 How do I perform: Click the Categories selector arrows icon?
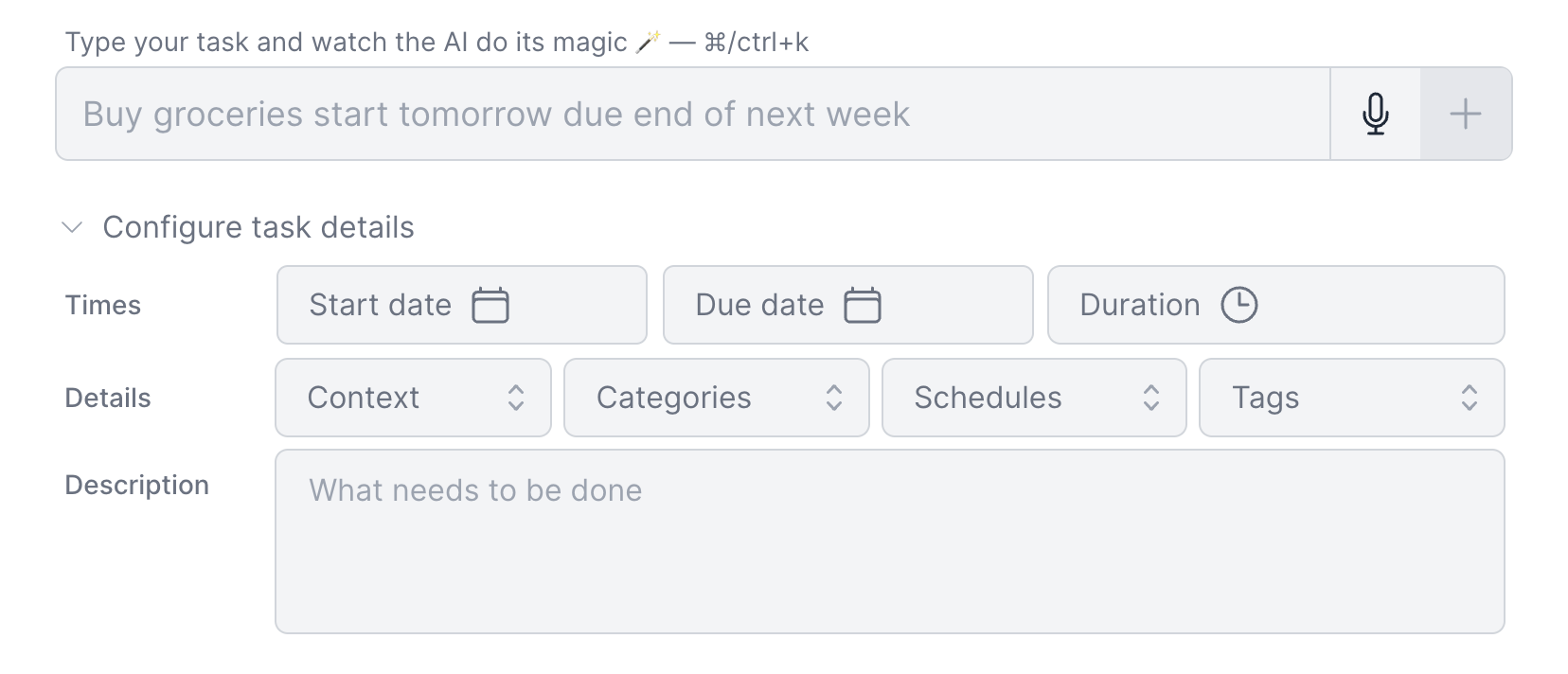[x=834, y=398]
